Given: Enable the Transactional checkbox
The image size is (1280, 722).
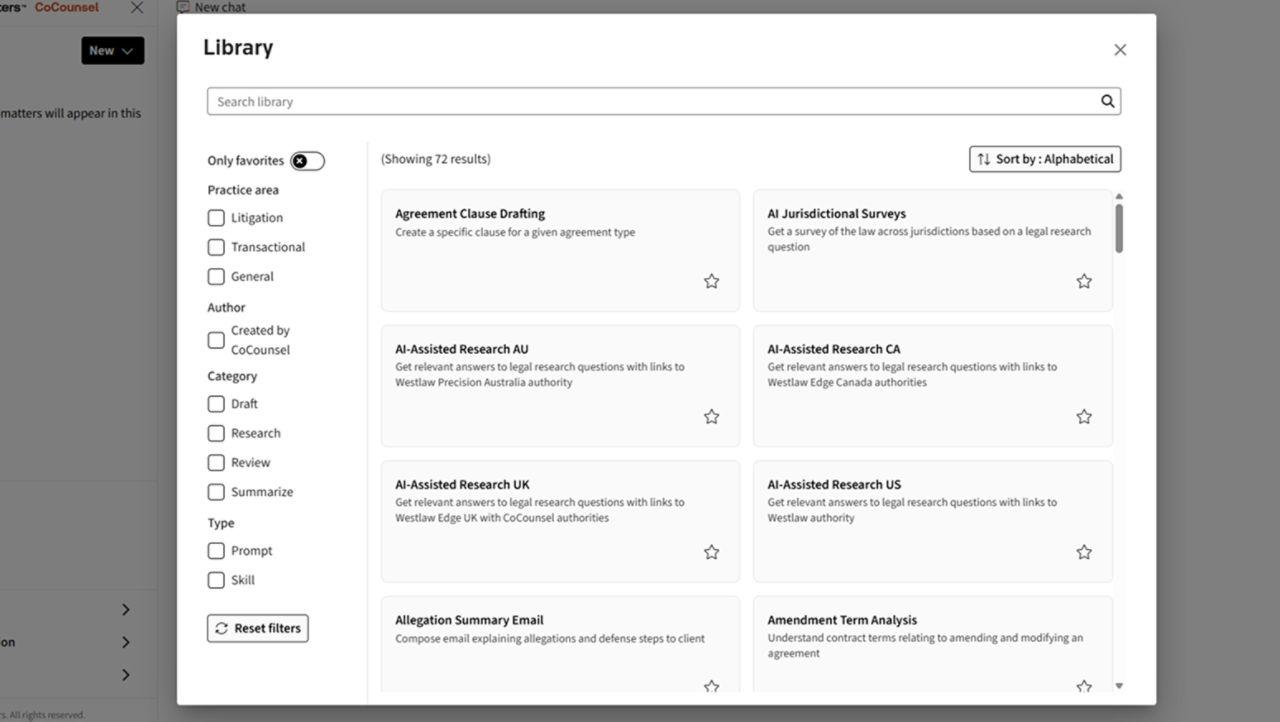Looking at the screenshot, I should pos(216,247).
